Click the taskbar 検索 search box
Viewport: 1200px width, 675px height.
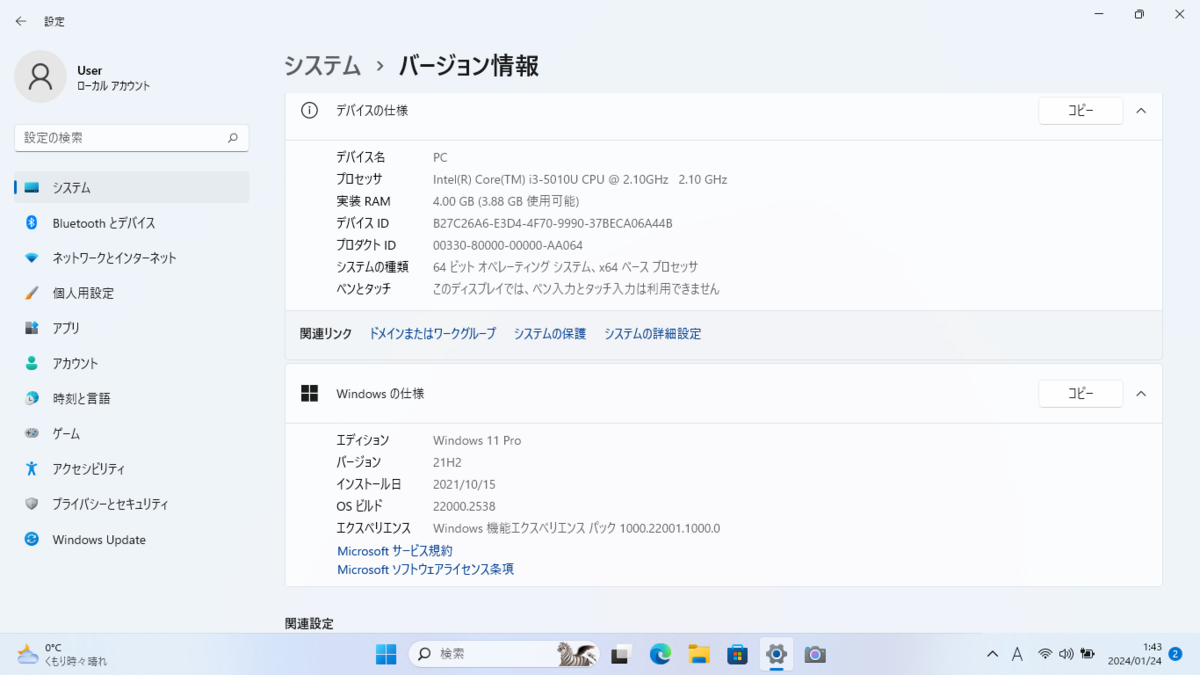[x=504, y=654]
